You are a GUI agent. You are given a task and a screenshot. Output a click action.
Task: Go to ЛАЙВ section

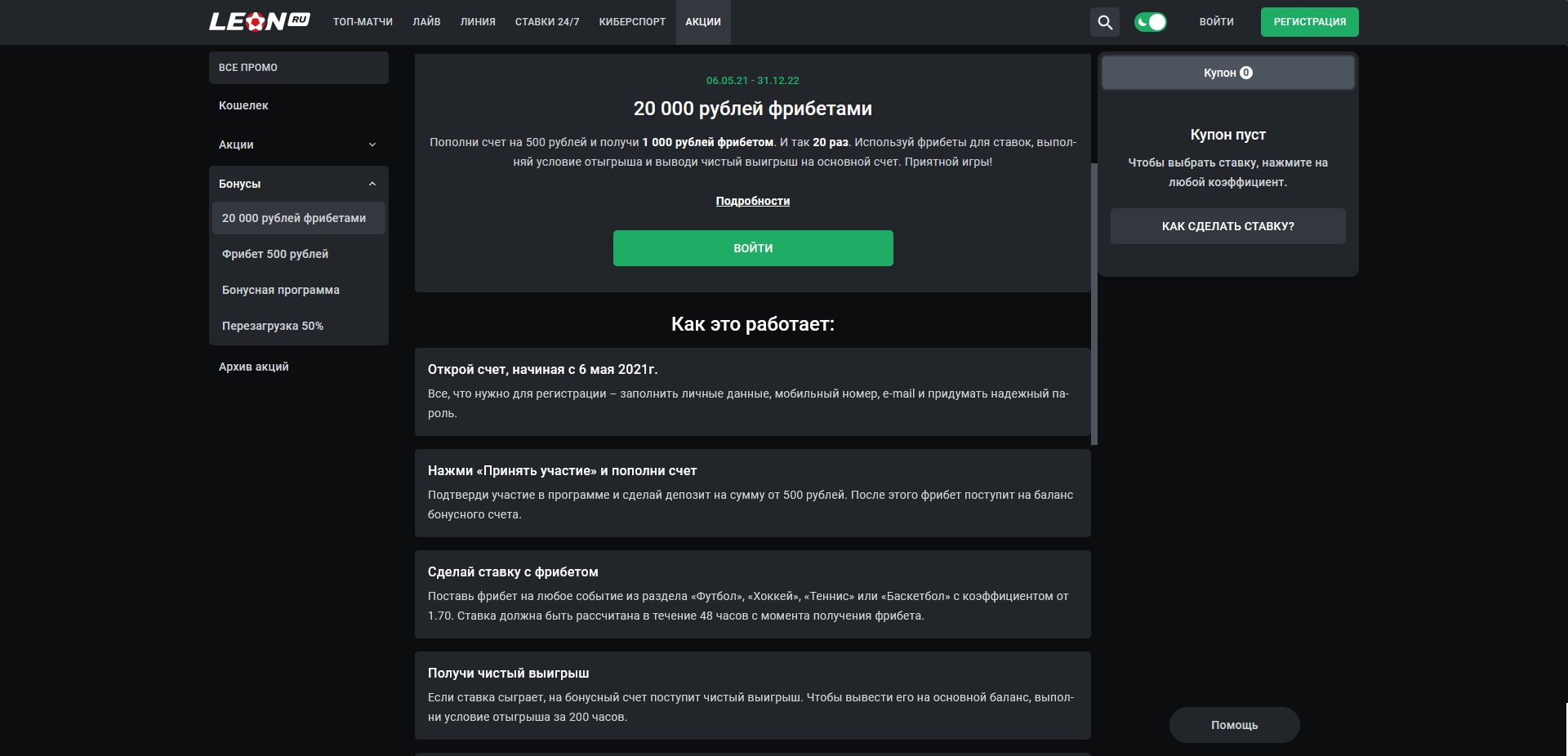click(426, 22)
